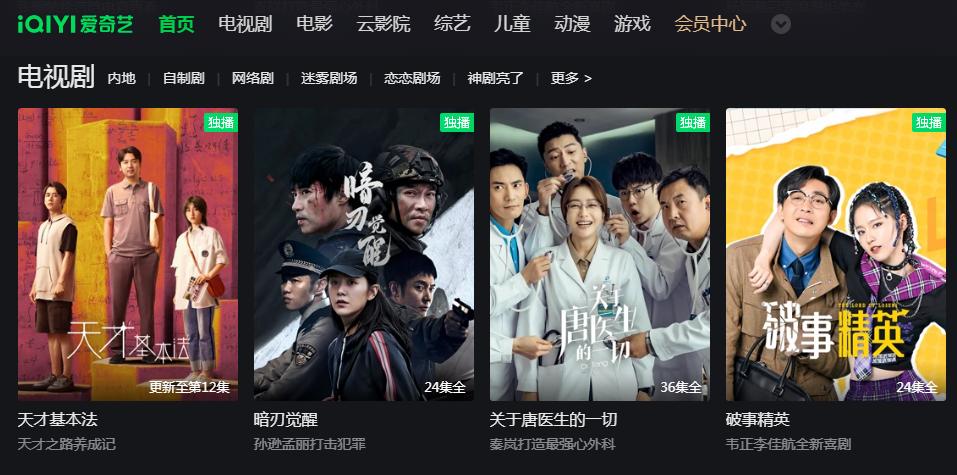This screenshot has height=475, width=957.
Task: Click the 关于唐医生的一切 title text
Action: (553, 419)
